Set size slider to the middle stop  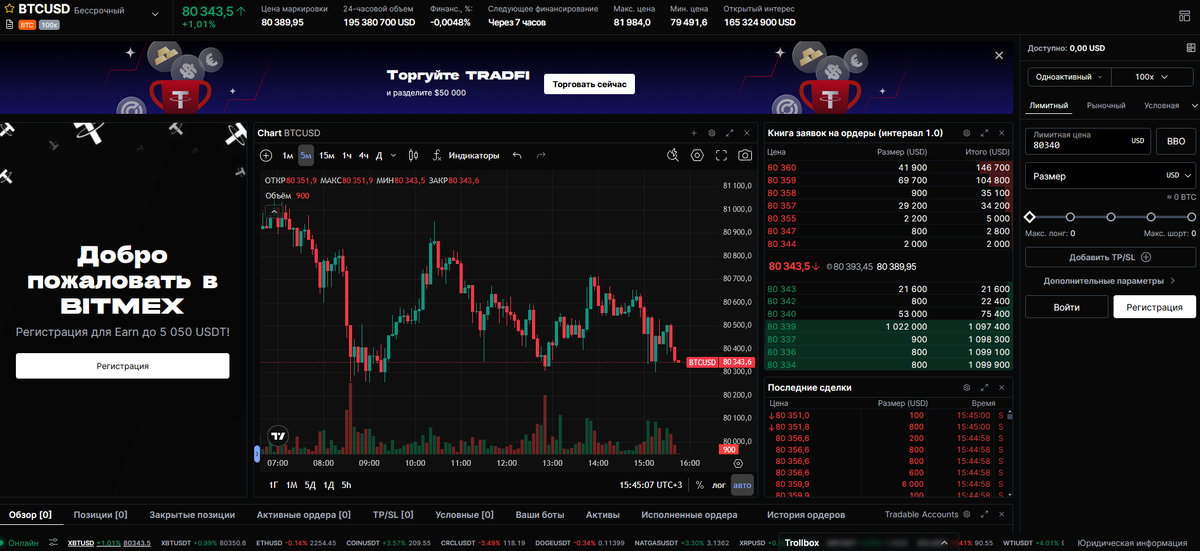pos(1110,216)
